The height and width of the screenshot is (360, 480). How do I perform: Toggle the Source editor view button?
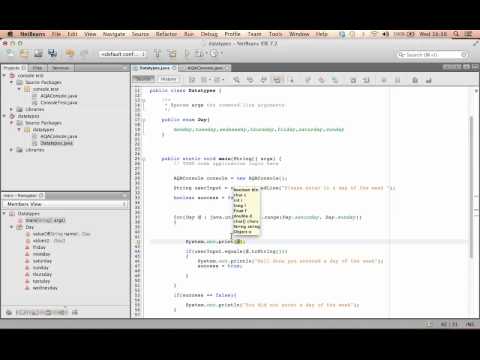click(144, 79)
